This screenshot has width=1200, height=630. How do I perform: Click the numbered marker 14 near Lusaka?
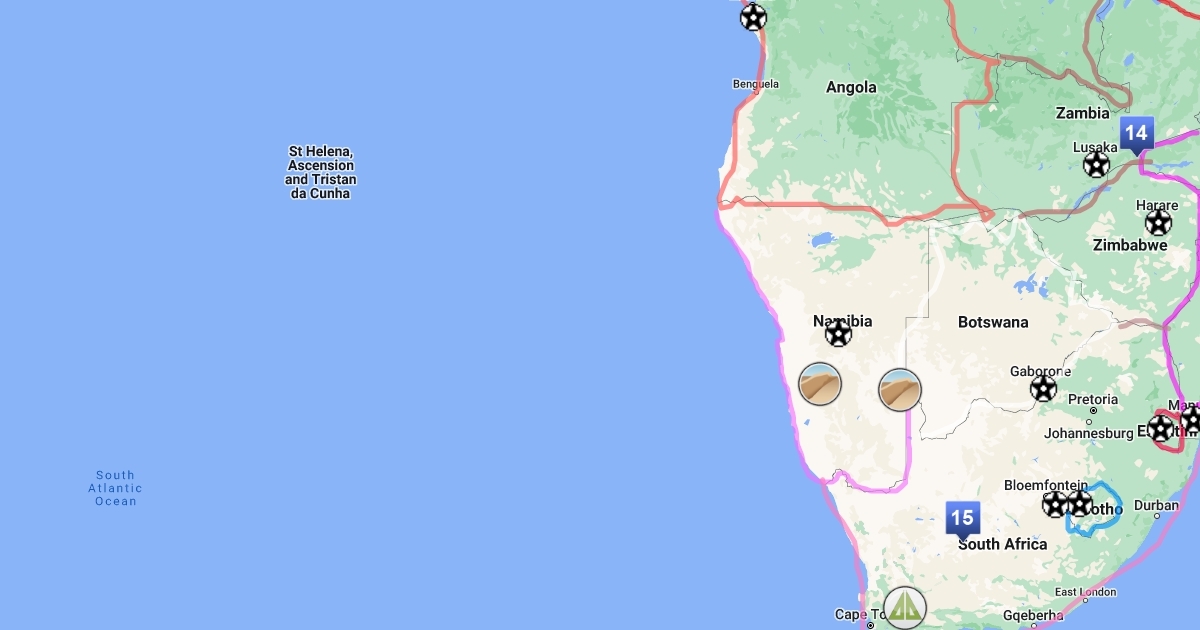[1135, 133]
